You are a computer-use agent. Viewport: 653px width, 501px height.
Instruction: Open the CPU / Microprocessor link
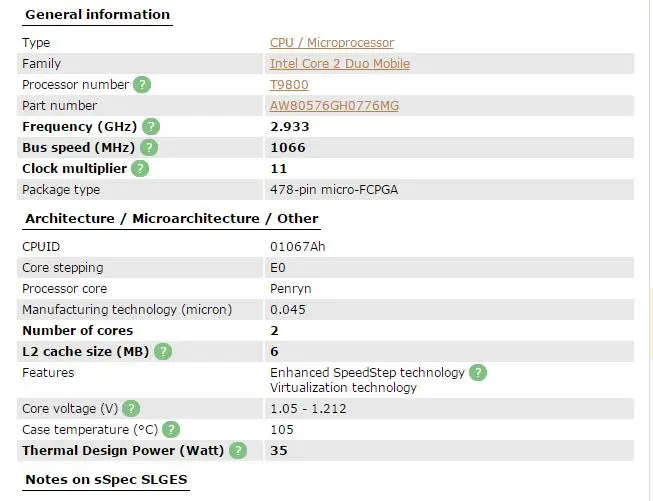(x=331, y=43)
